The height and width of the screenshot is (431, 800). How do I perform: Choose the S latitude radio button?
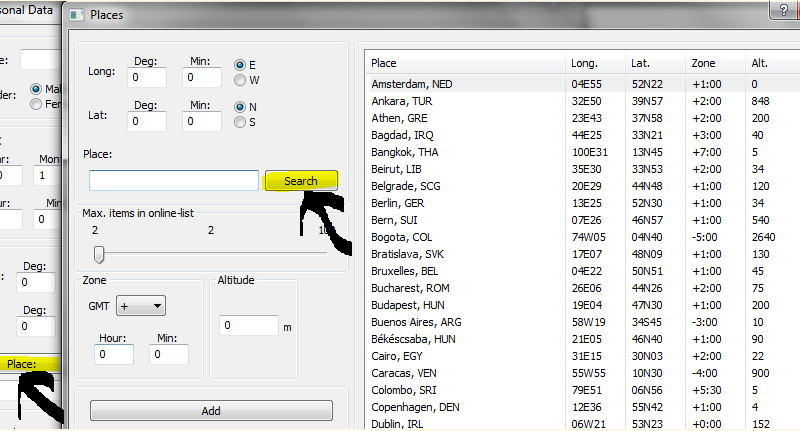click(240, 122)
